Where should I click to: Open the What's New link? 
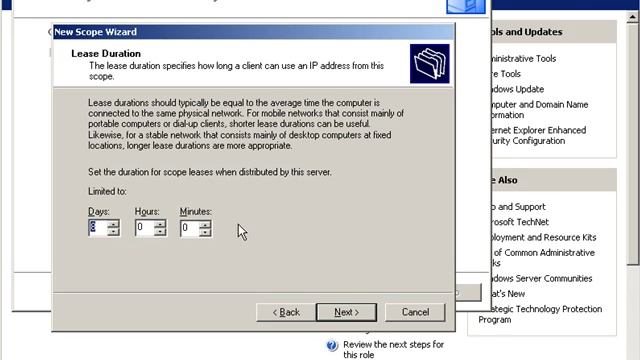509,293
